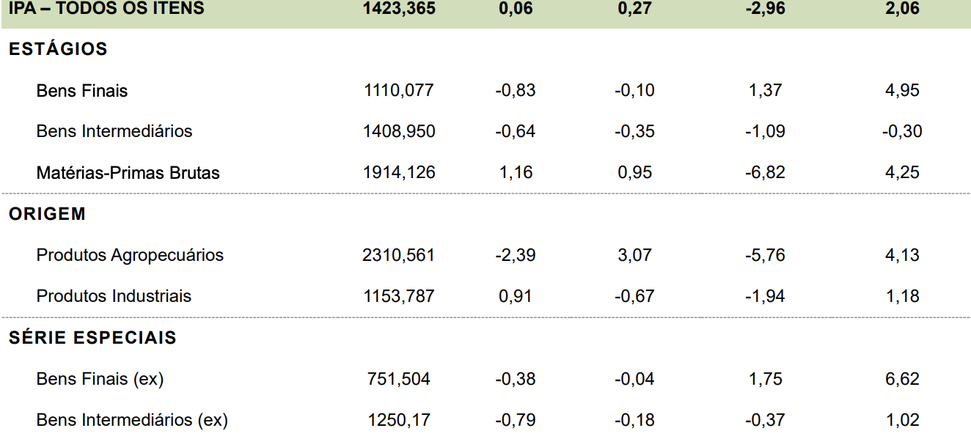Select the value -6,82

(765, 172)
